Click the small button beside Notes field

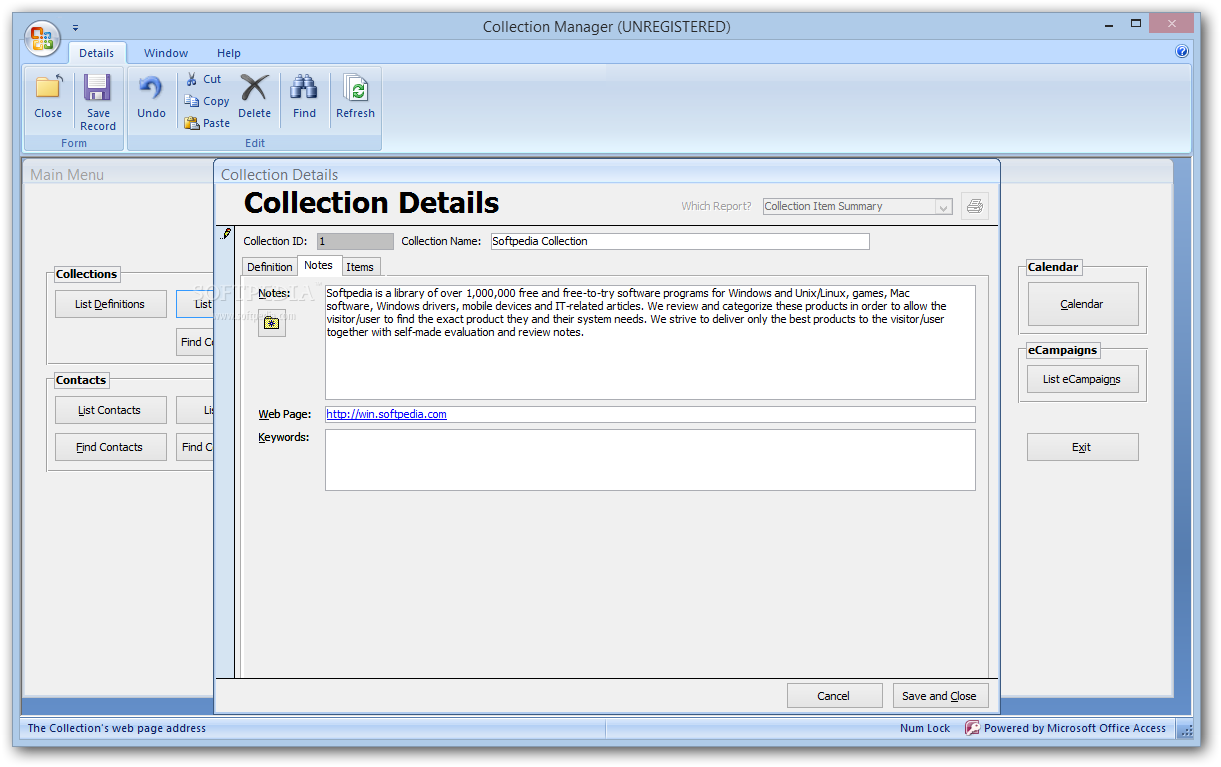[x=271, y=323]
